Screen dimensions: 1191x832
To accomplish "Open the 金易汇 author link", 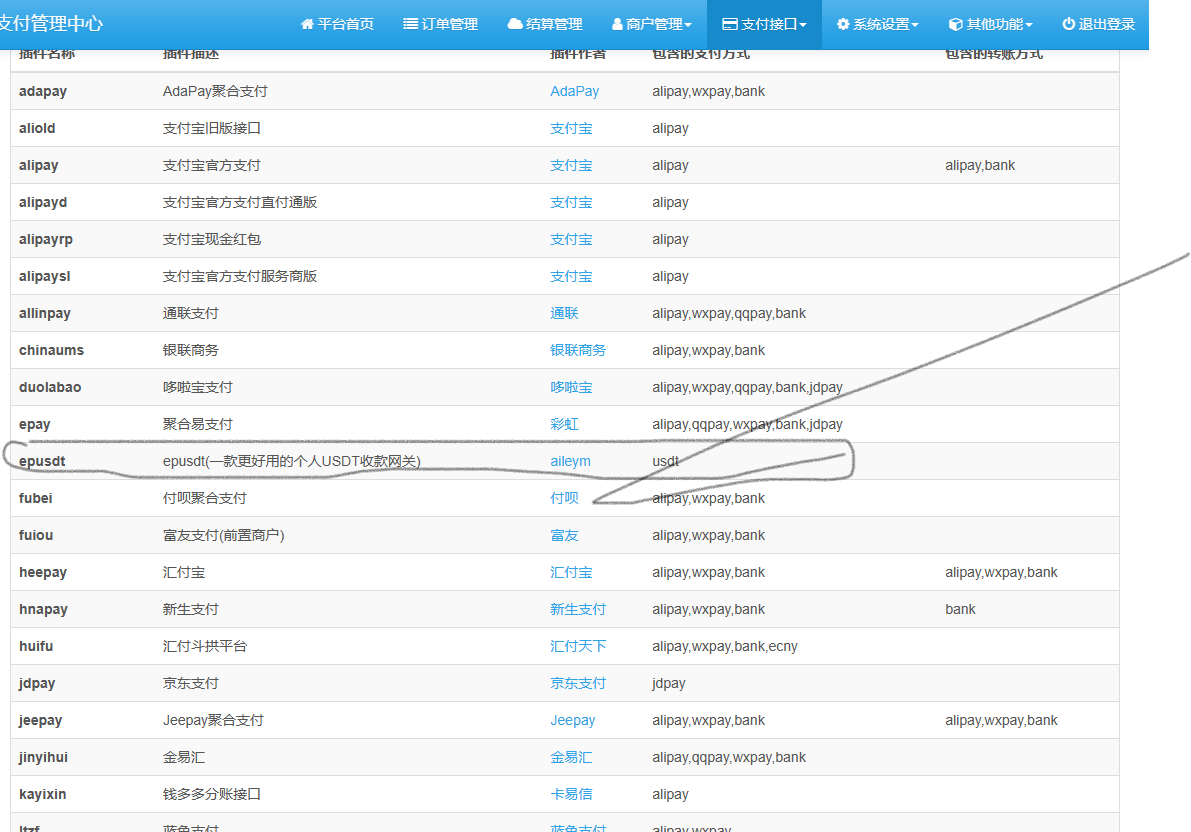I will point(571,758).
